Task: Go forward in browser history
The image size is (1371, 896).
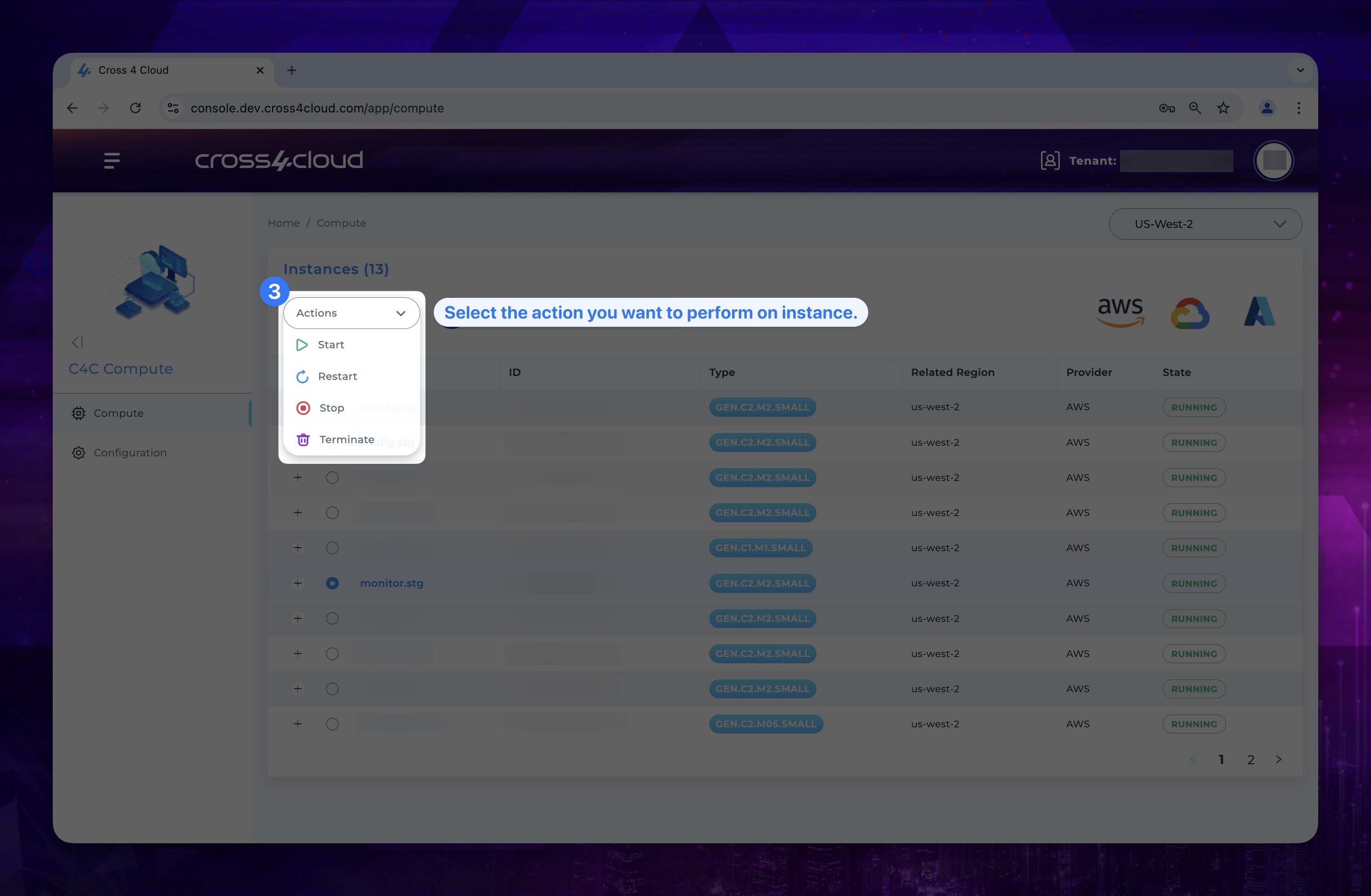Action: point(104,108)
